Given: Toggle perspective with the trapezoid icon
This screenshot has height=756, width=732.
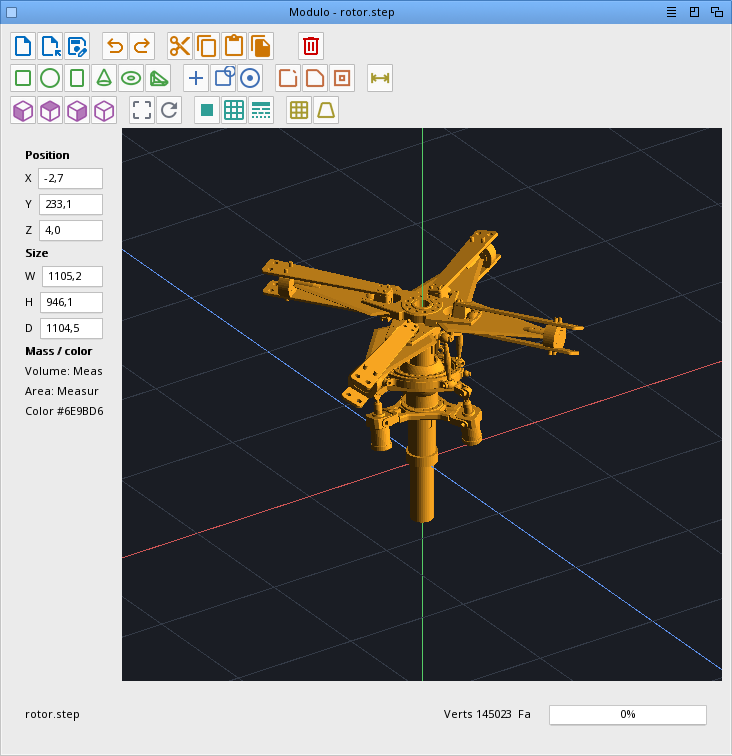Looking at the screenshot, I should (326, 110).
